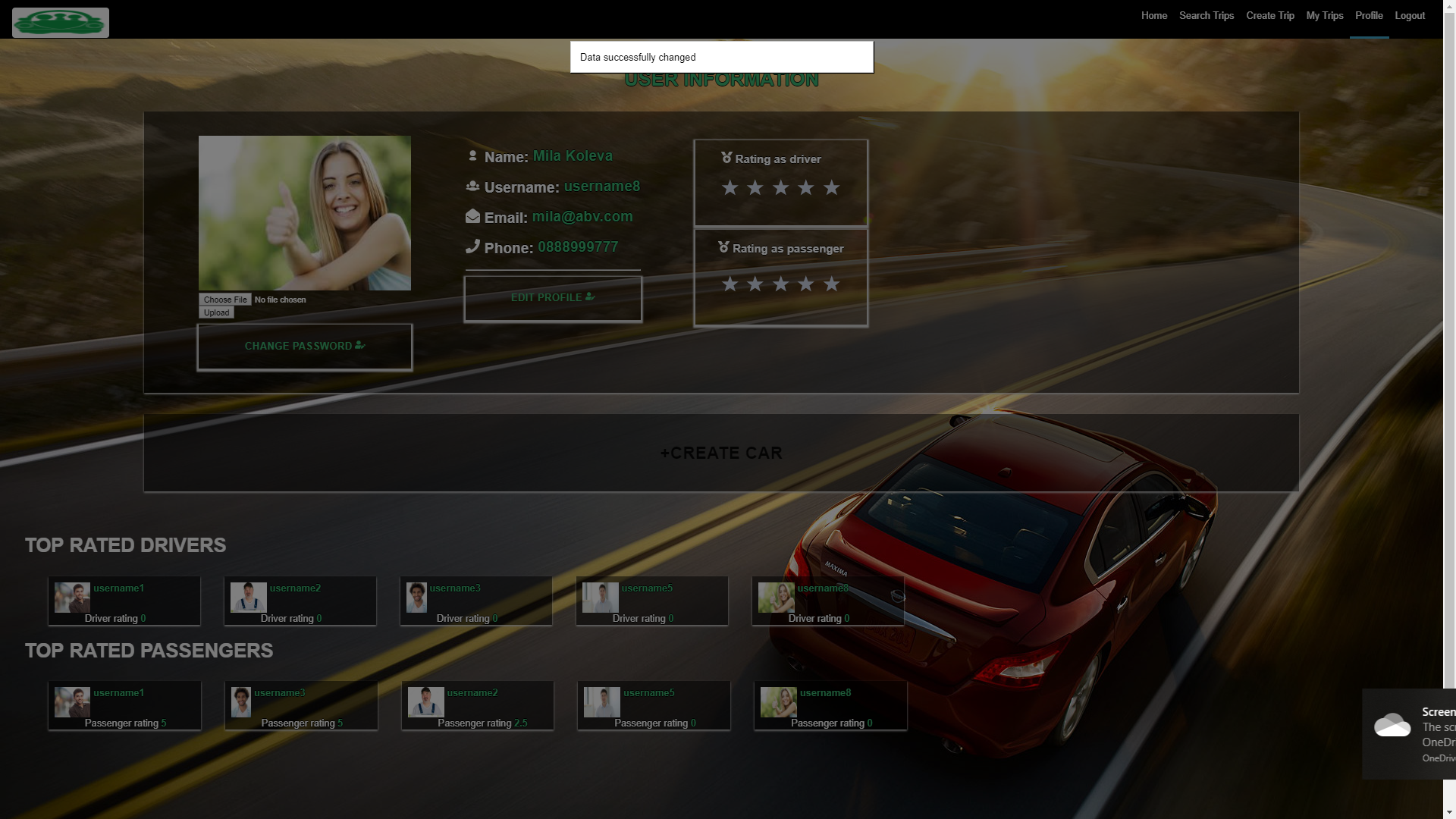This screenshot has width=1456, height=819.
Task: Click the users icon beside Username
Action: pyautogui.click(x=472, y=186)
